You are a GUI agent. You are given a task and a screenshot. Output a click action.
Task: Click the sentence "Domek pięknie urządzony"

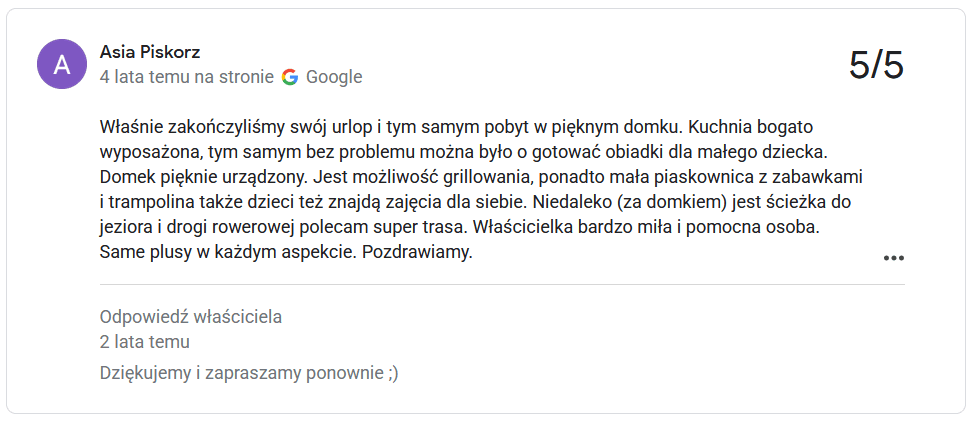(202, 177)
